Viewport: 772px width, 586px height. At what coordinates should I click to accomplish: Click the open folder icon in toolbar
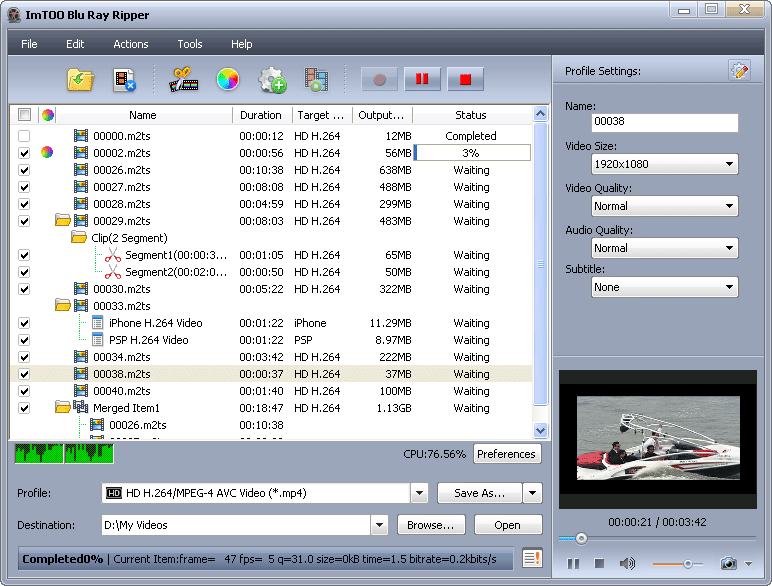tap(80, 80)
